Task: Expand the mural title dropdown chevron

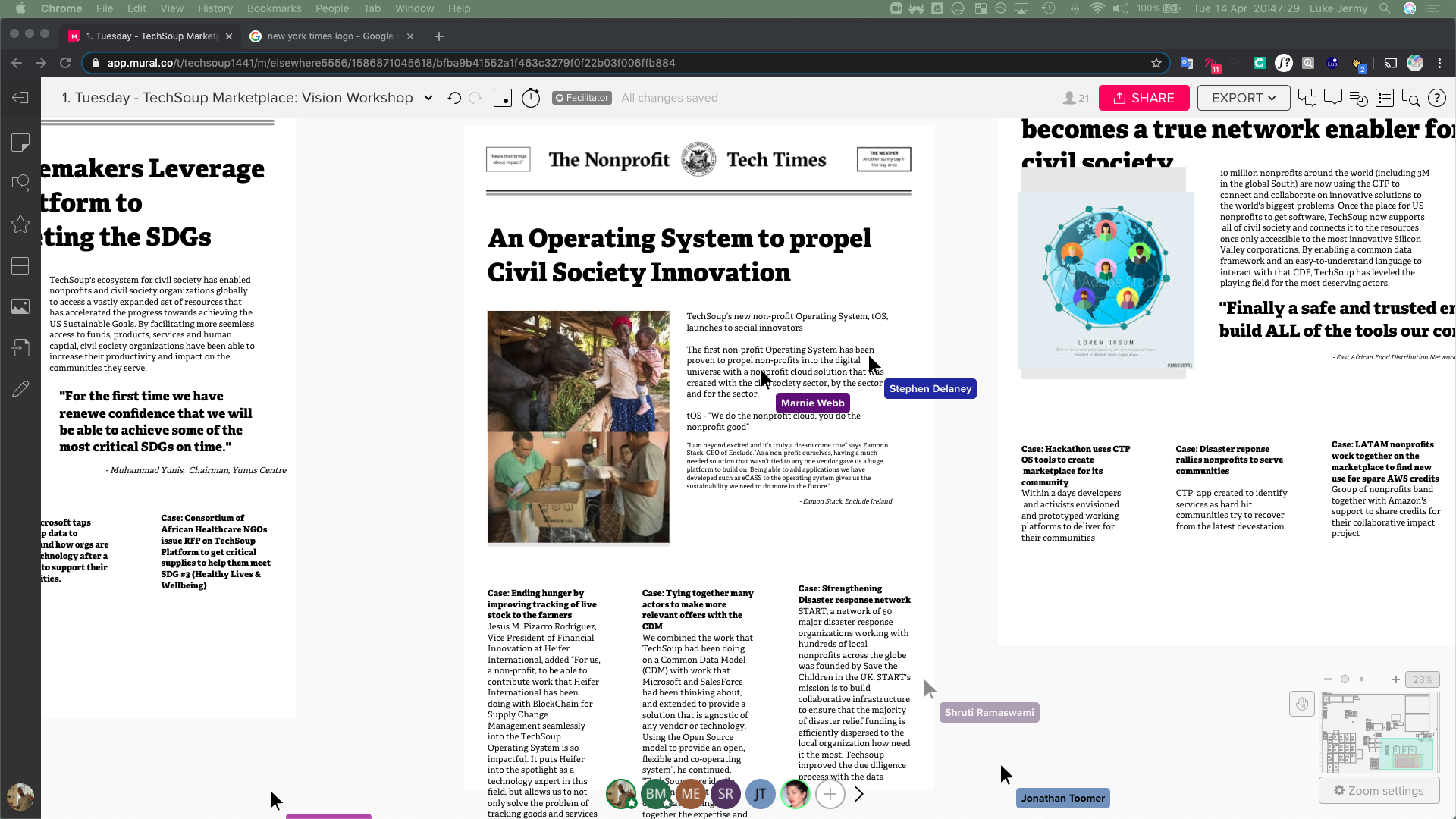Action: click(x=428, y=98)
